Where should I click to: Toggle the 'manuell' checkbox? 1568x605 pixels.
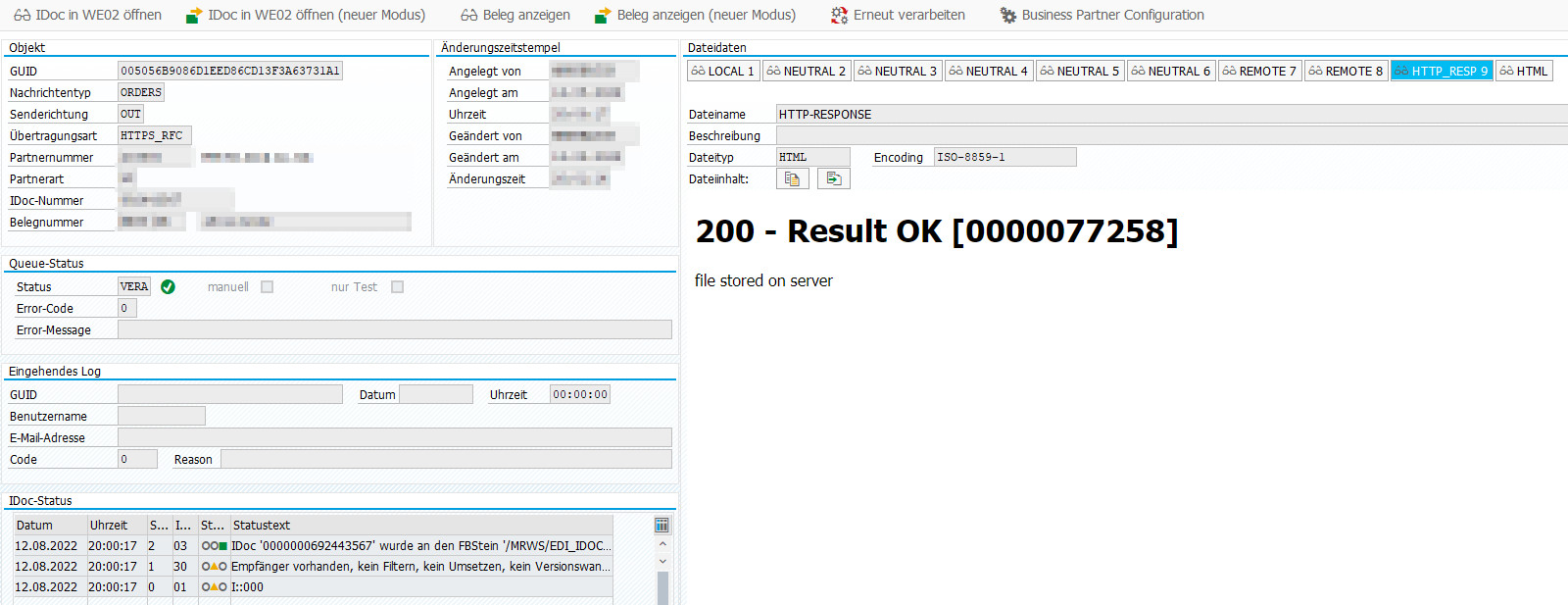tap(267, 287)
